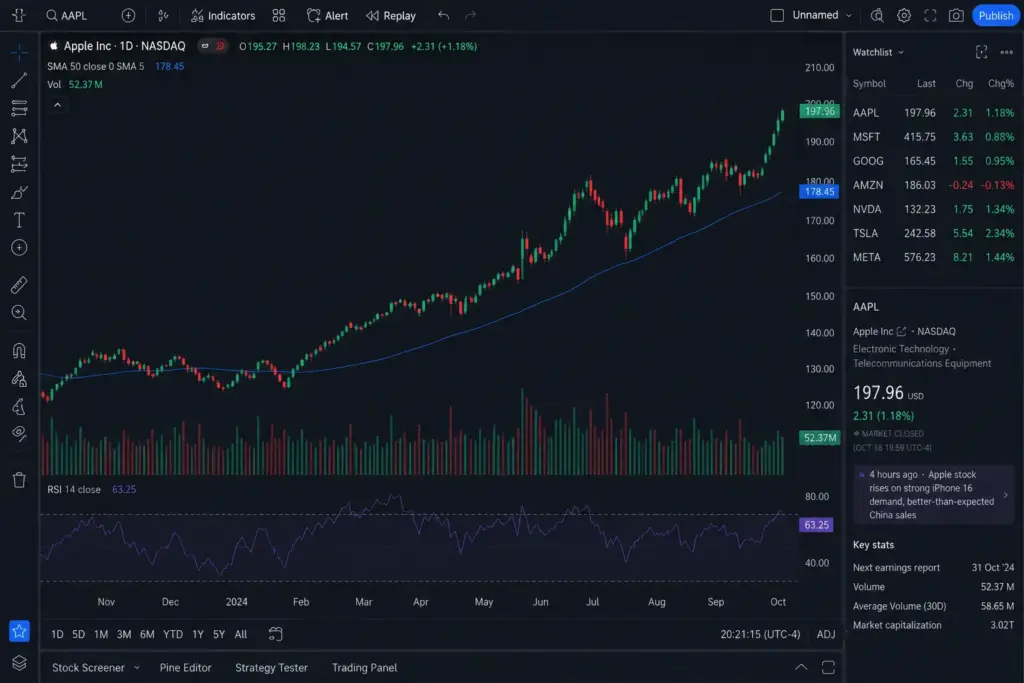Select TSLA in the watchlist

click(933, 233)
